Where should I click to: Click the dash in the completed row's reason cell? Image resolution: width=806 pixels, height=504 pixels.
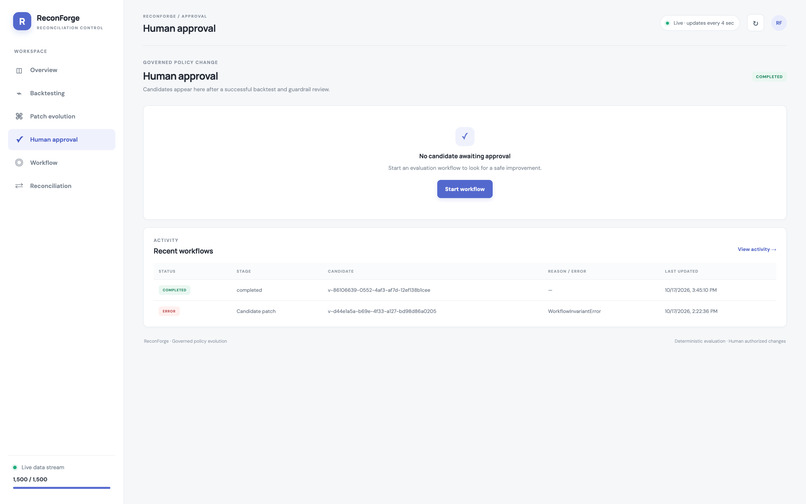550,290
